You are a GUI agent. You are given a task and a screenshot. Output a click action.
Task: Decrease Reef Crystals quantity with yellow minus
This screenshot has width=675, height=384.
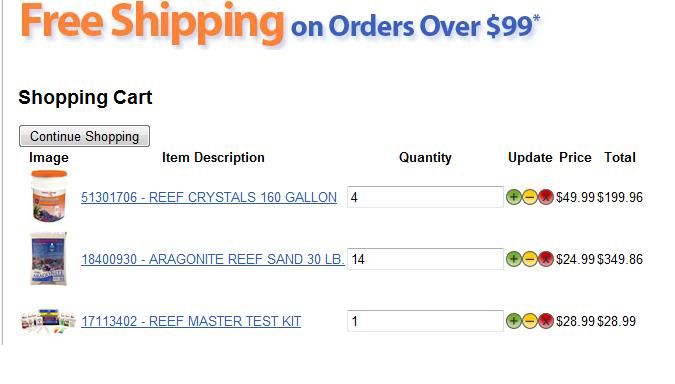pos(529,197)
